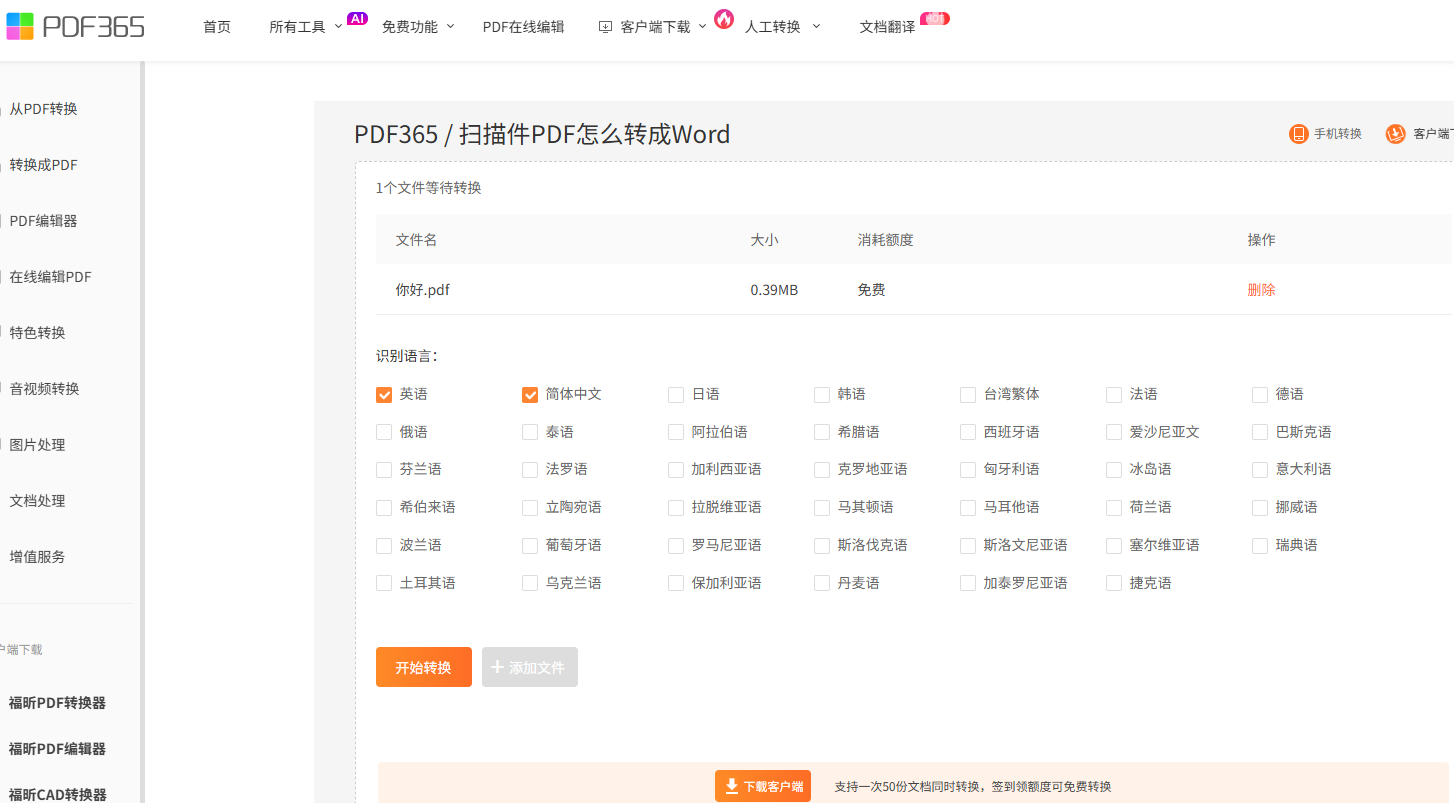This screenshot has height=803, width=1454.
Task: Open the 福昕PDF编辑器 link
Action: click(57, 749)
